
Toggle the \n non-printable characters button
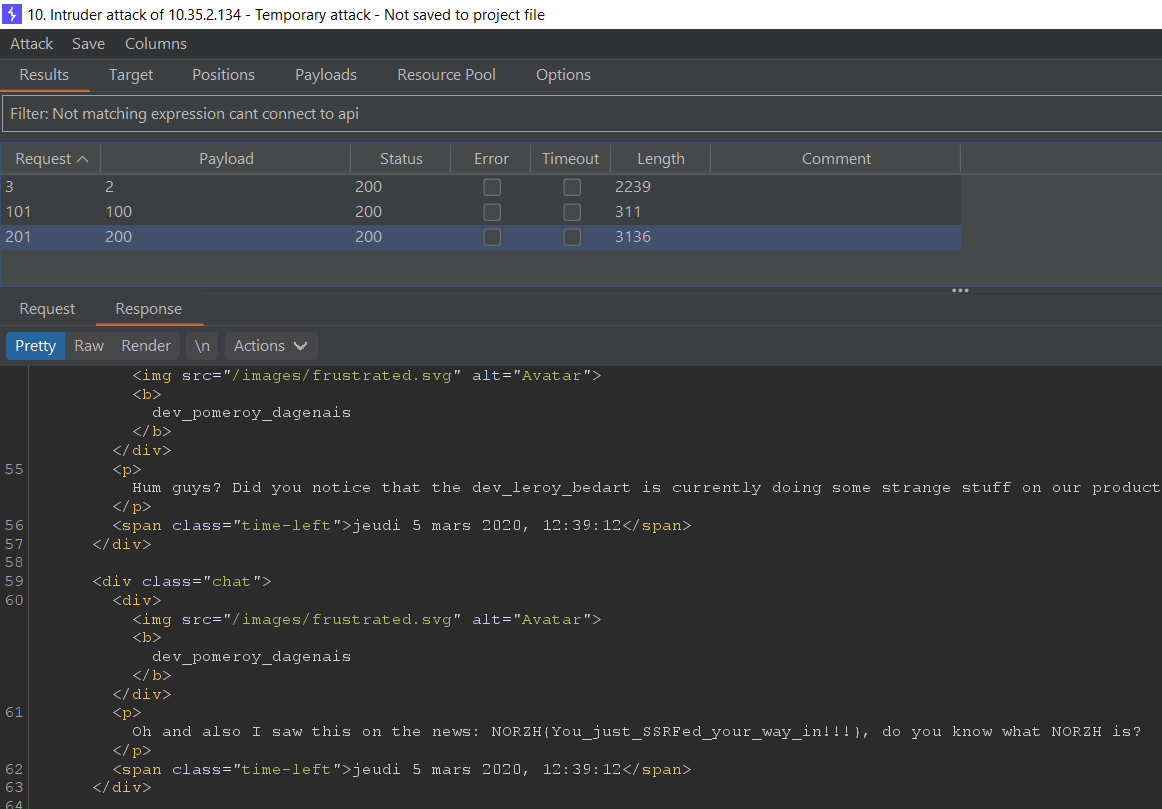202,346
